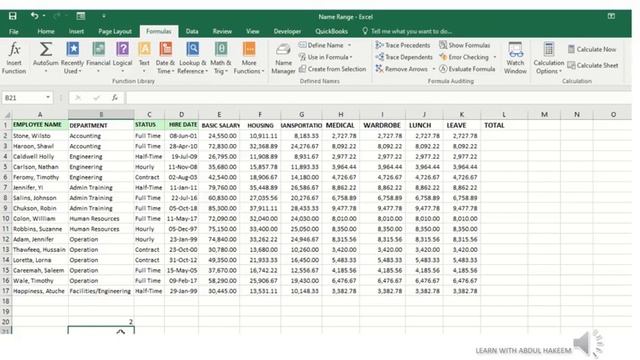This screenshot has height=360, width=640.
Task: Open Lookup & Reference functions icon
Action: pos(193,49)
